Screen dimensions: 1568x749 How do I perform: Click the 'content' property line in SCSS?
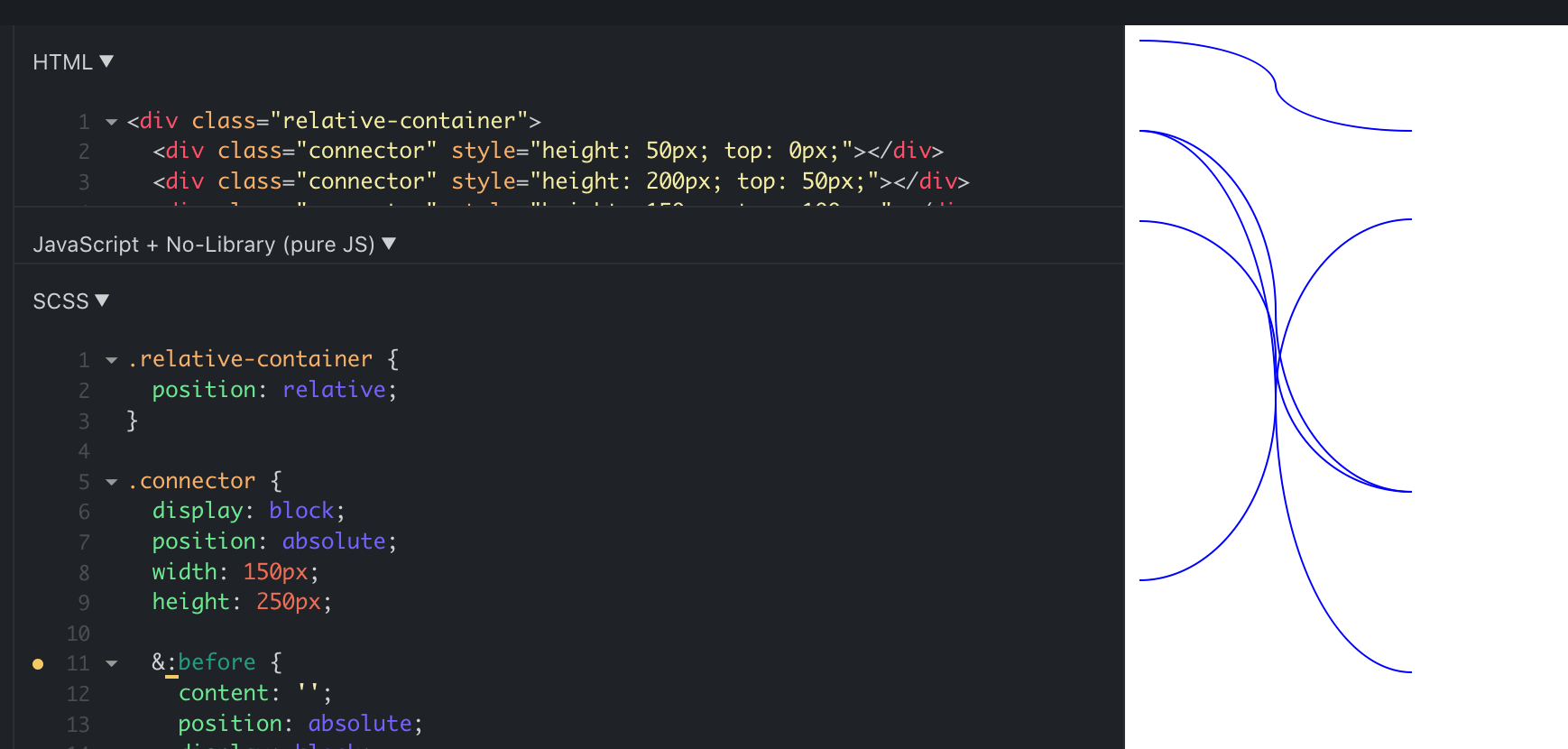(255, 693)
